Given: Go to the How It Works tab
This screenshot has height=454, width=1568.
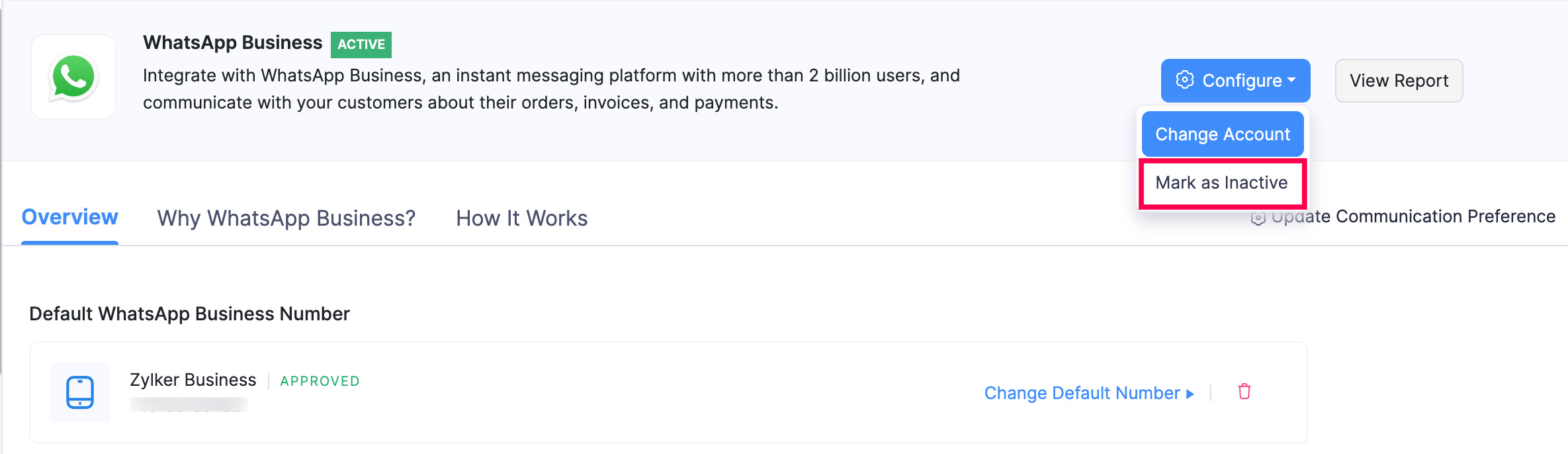Looking at the screenshot, I should [x=521, y=218].
